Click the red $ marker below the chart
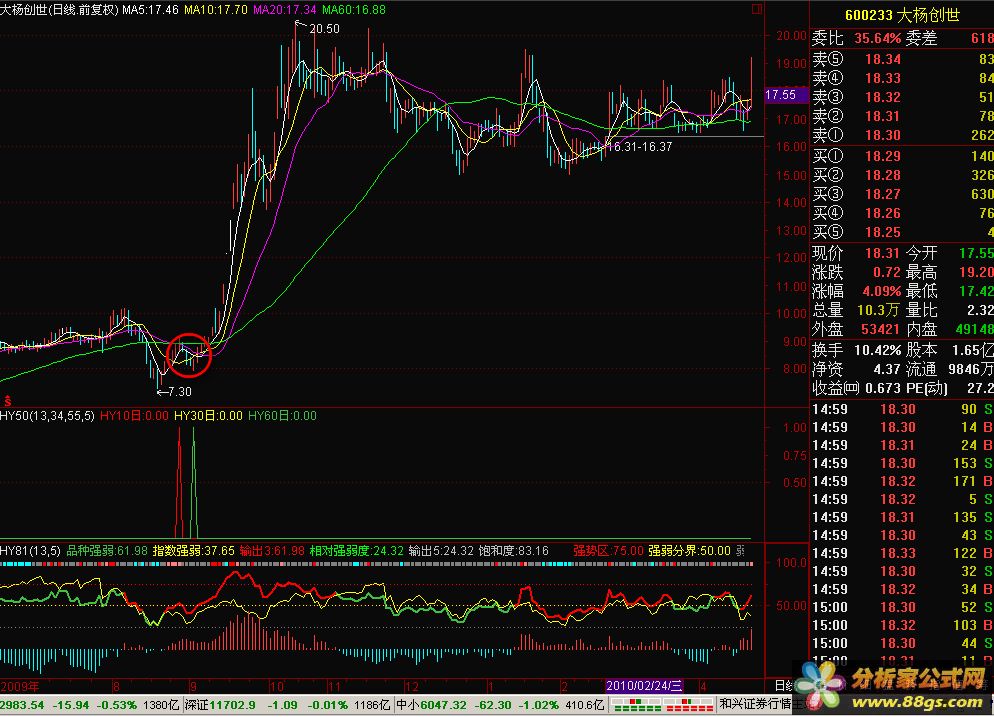Image resolution: width=994 pixels, height=717 pixels. point(8,401)
